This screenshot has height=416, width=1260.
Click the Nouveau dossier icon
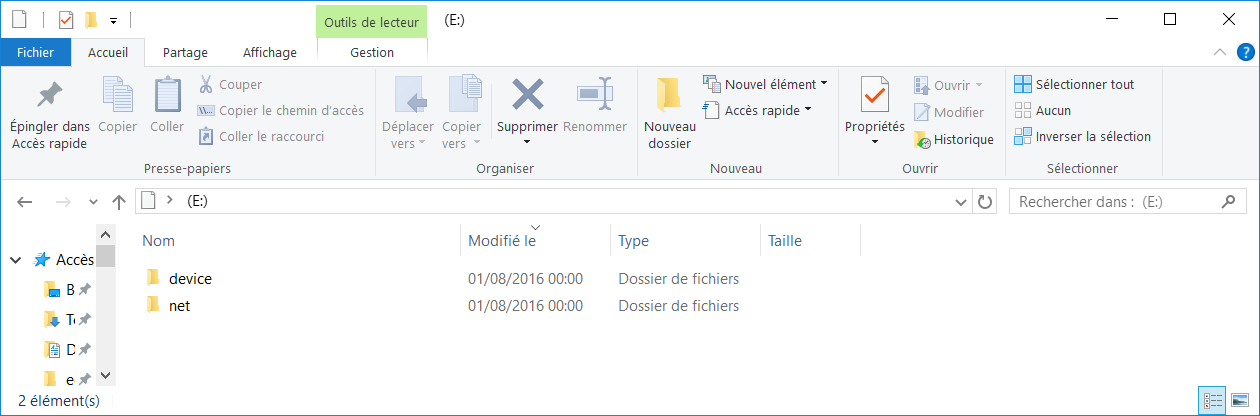669,96
